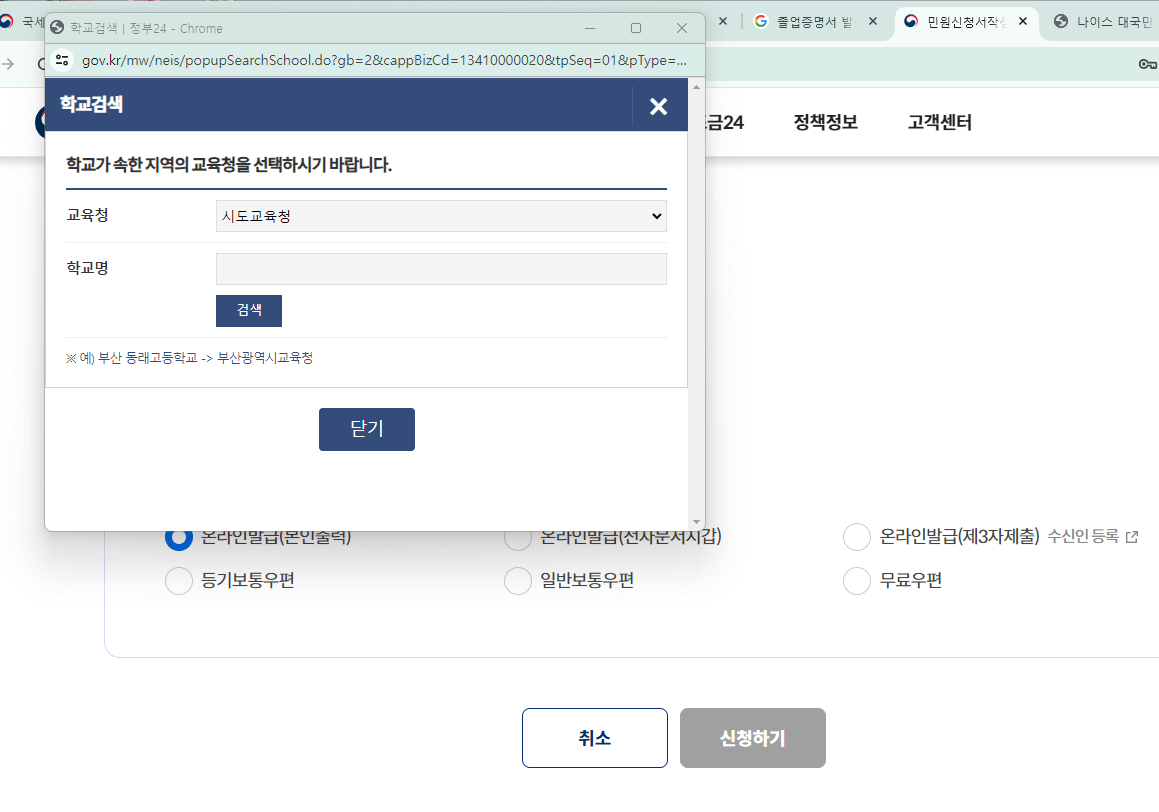Expand the 교육청 selection list arrow
1159x812 pixels.
click(657, 215)
